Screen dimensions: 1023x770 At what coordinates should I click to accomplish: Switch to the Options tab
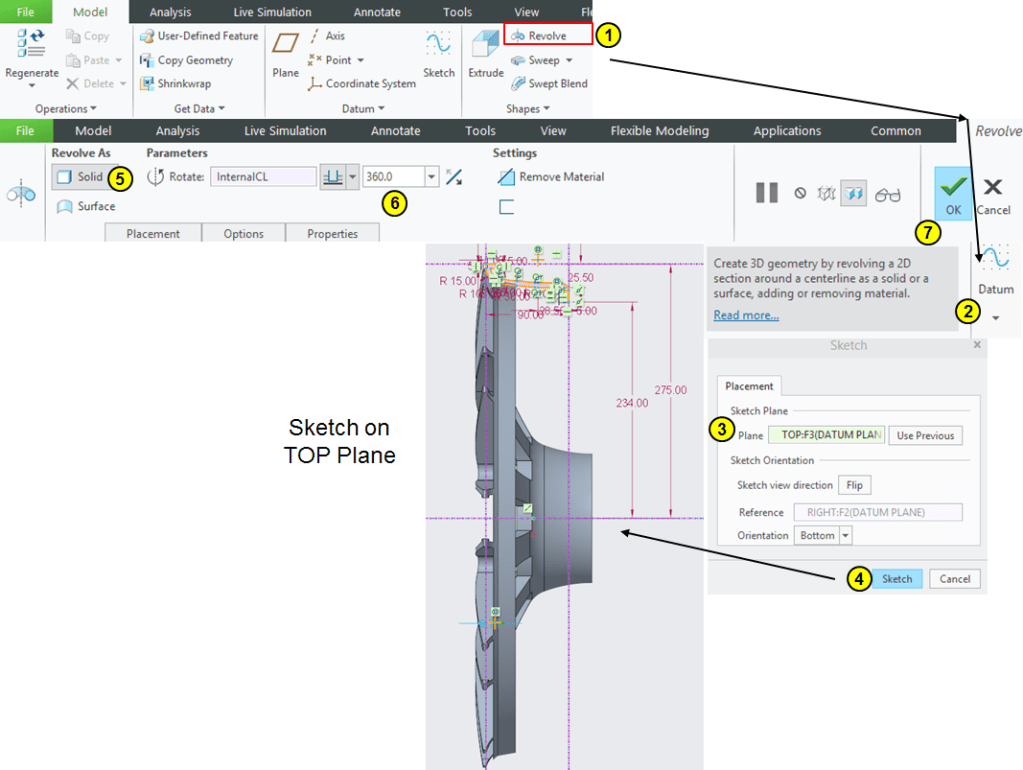[243, 234]
